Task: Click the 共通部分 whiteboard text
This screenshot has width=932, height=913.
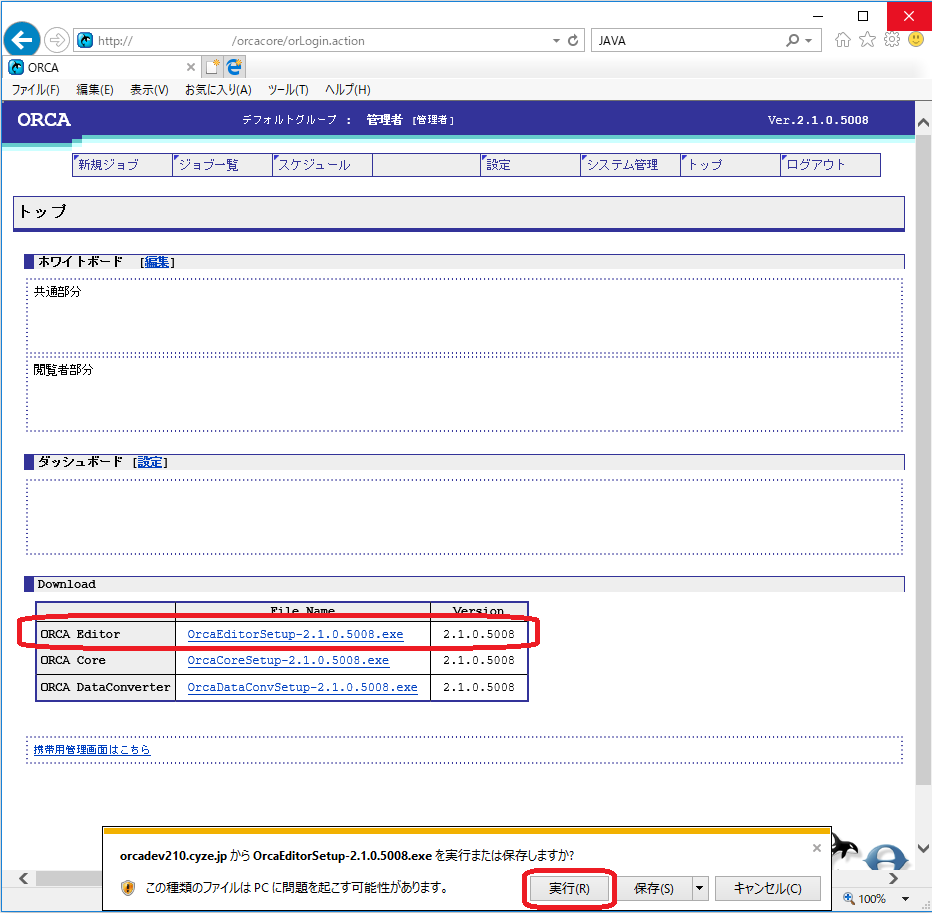Action: [x=57, y=291]
